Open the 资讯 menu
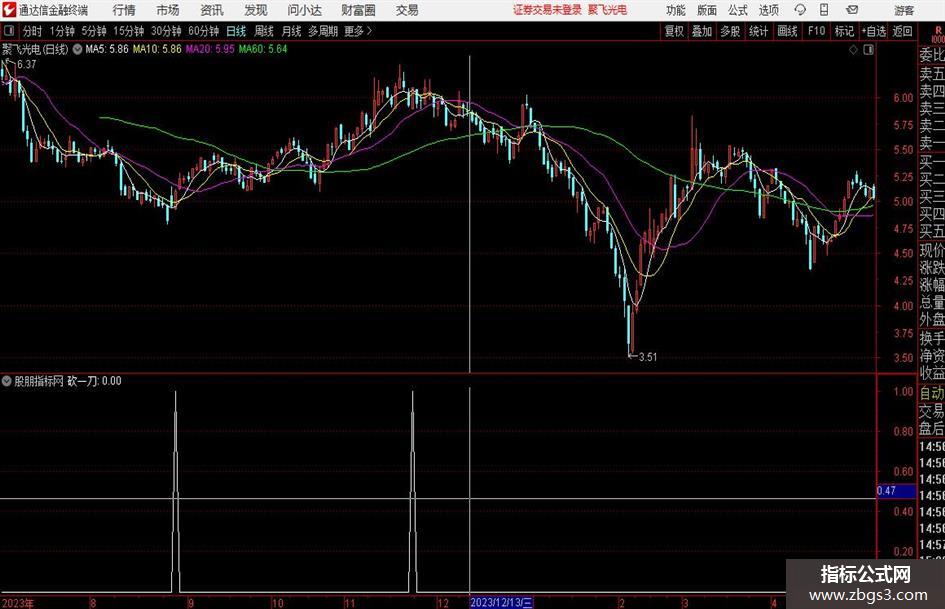This screenshot has width=945, height=609. pyautogui.click(x=212, y=10)
